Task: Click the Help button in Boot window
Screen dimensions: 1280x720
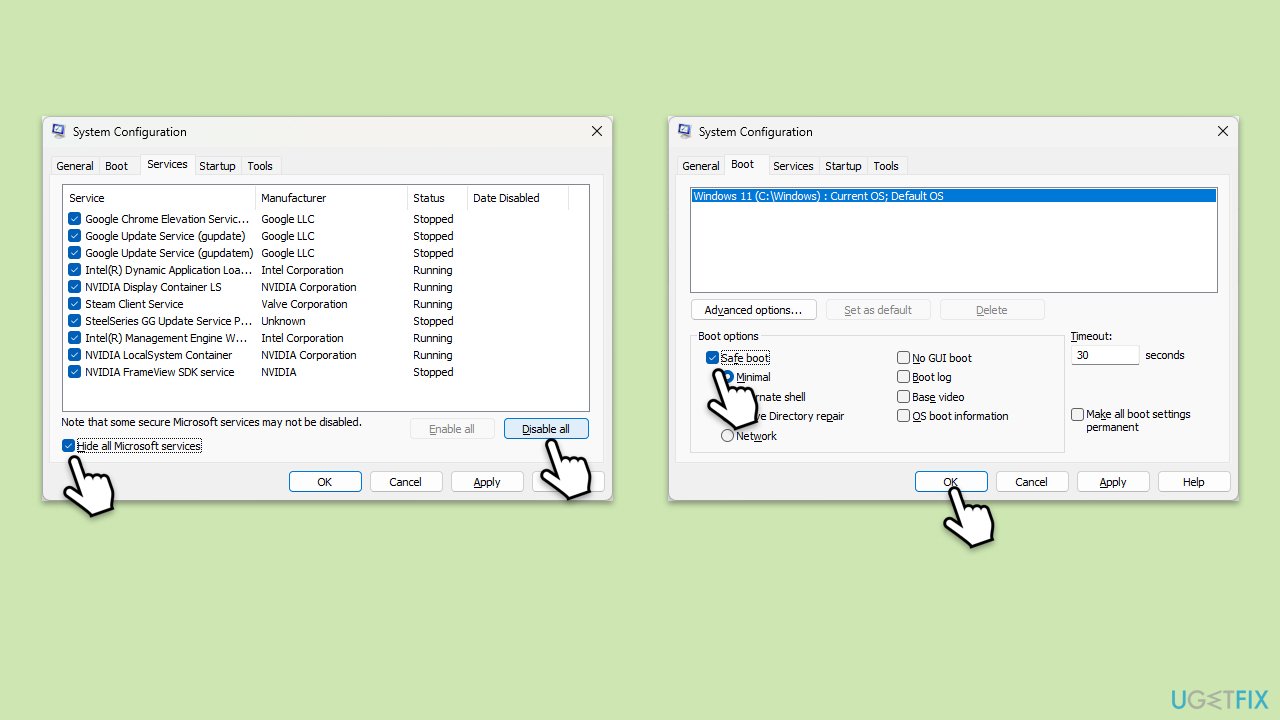Action: (x=1194, y=482)
